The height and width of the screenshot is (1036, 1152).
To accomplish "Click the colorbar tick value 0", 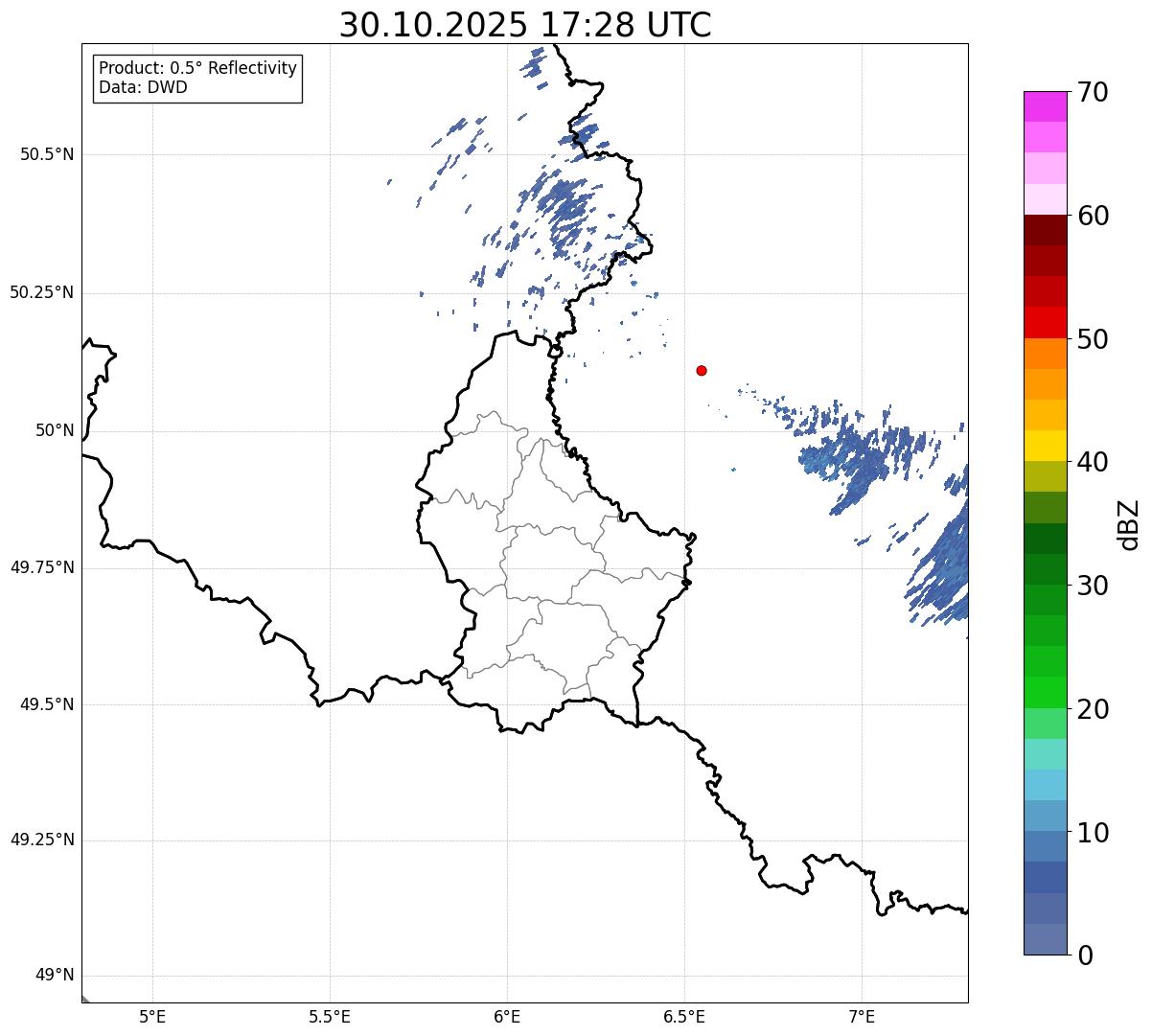I will [x=1085, y=955].
